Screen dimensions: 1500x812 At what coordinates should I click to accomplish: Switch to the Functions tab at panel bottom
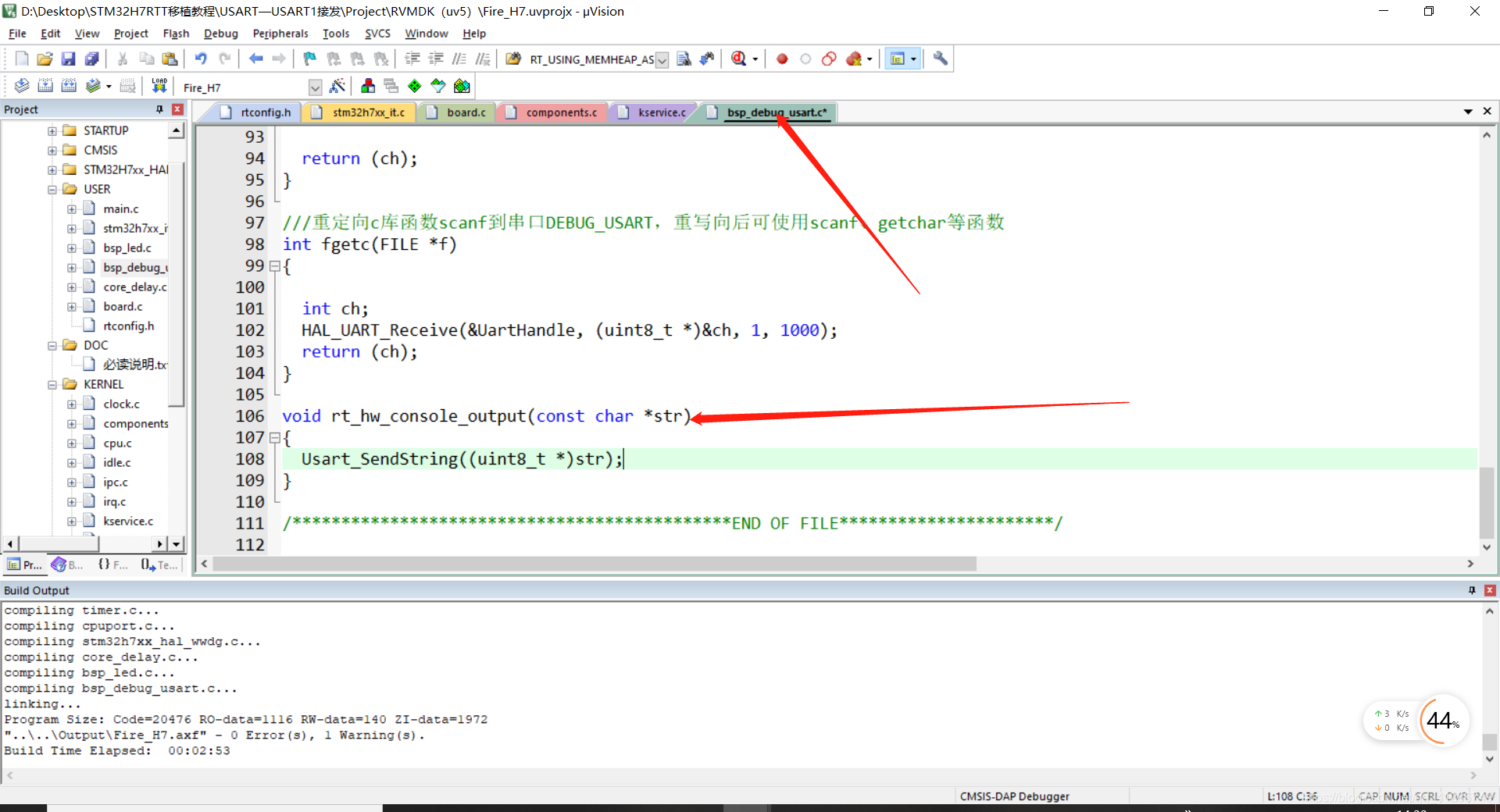pyautogui.click(x=113, y=564)
